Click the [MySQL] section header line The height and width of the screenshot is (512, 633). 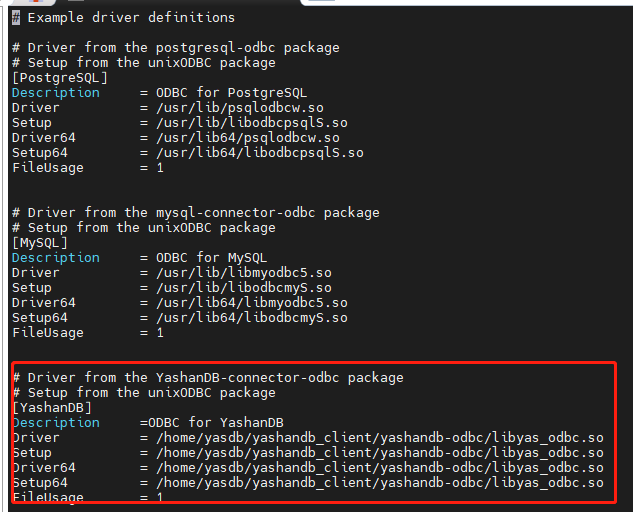click(x=40, y=243)
